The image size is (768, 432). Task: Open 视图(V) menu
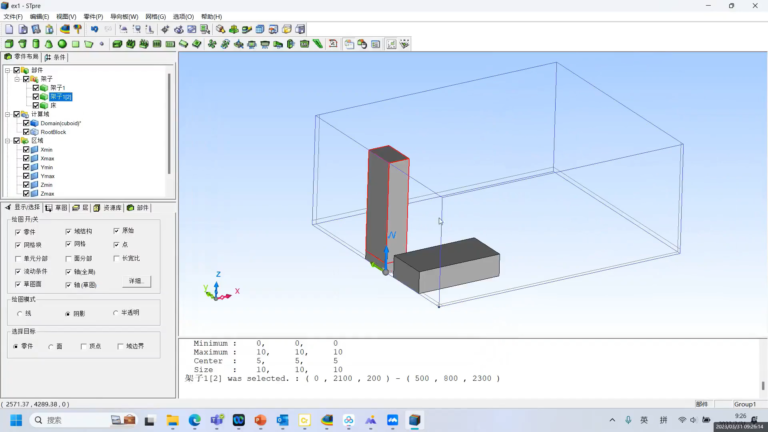tap(66, 17)
